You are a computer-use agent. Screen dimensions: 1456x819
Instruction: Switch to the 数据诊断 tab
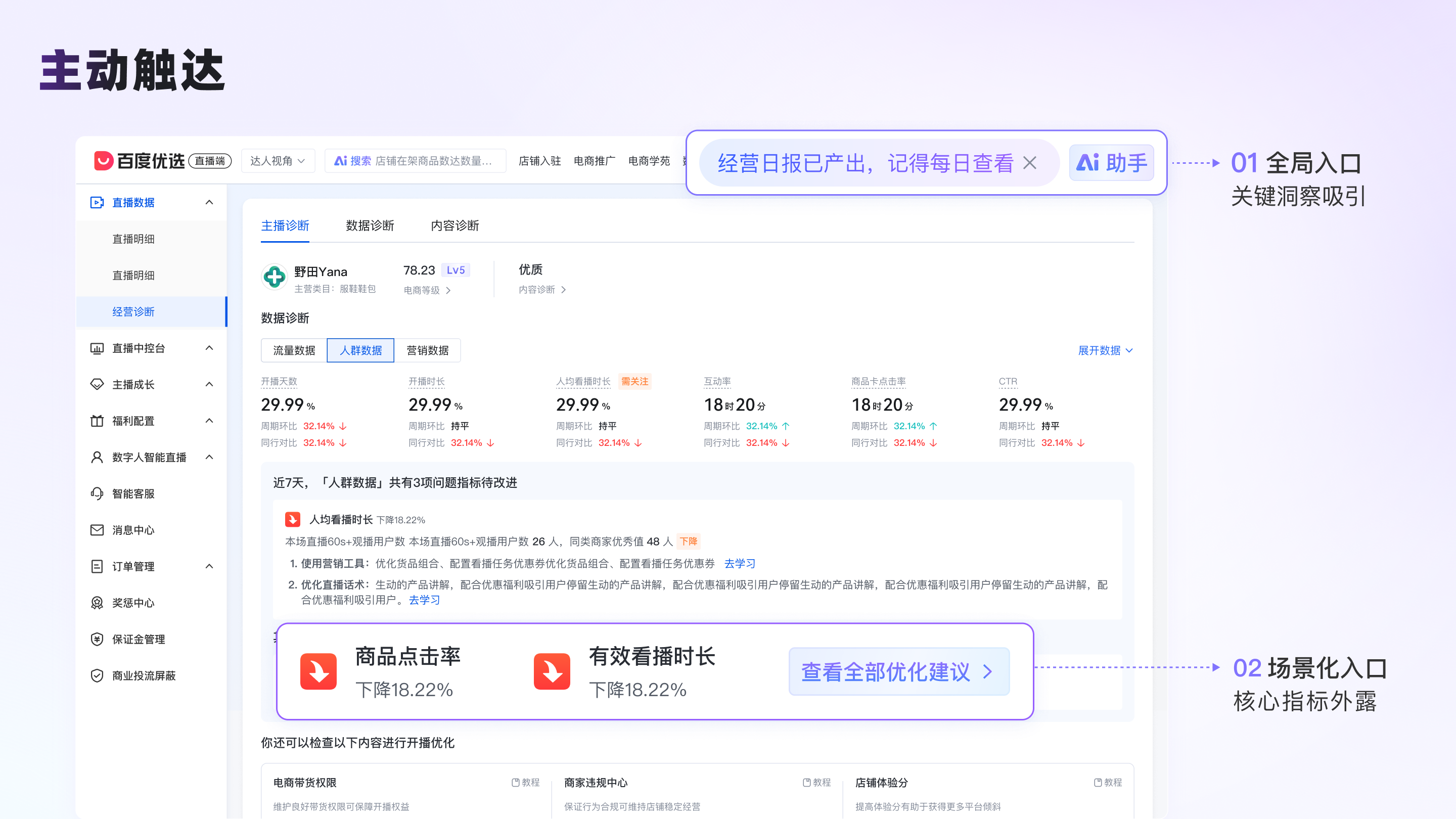pos(369,225)
